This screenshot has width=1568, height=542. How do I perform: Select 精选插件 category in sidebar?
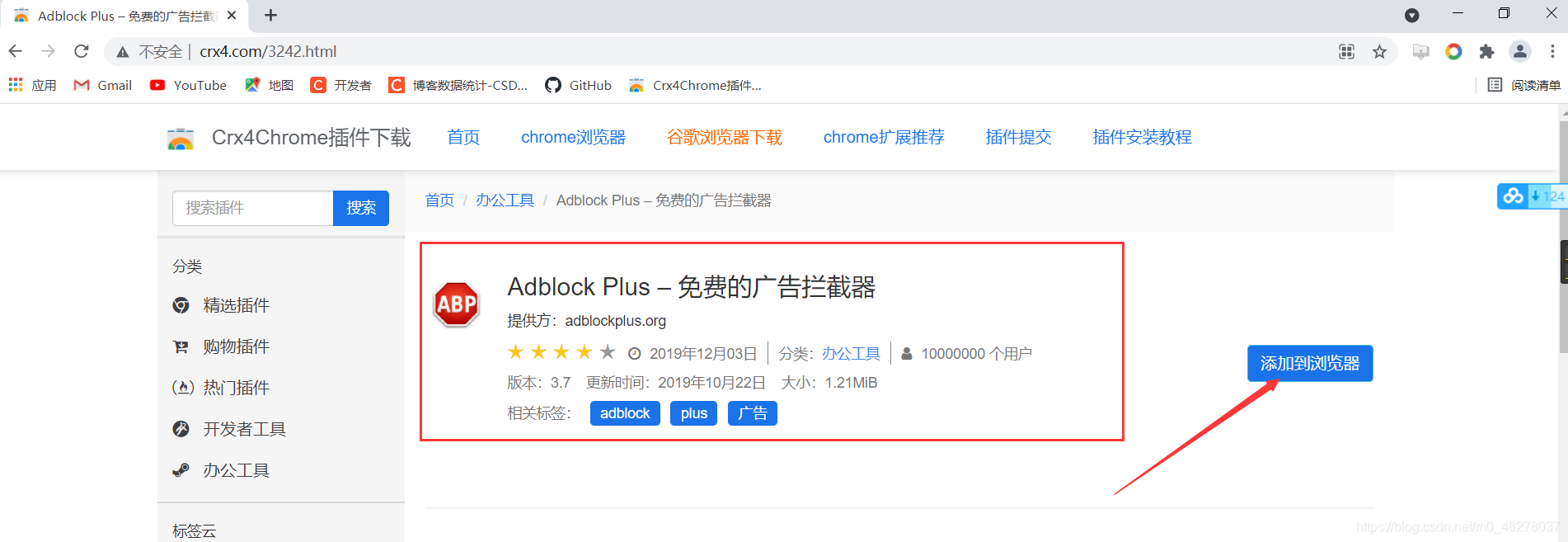click(x=221, y=305)
